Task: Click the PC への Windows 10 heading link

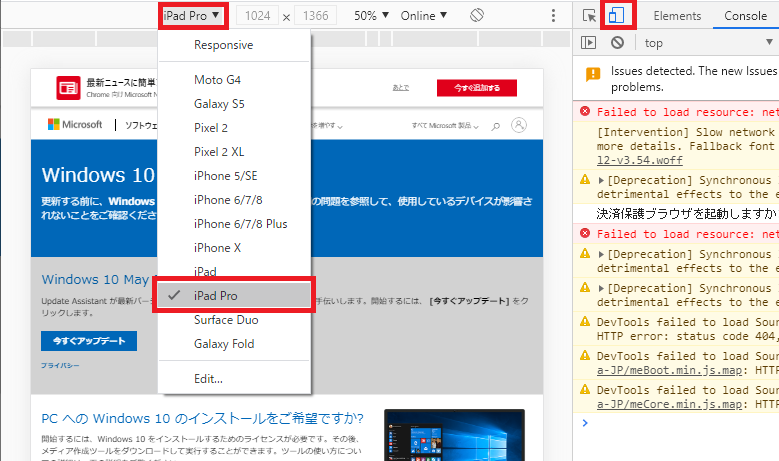Action: [202, 418]
